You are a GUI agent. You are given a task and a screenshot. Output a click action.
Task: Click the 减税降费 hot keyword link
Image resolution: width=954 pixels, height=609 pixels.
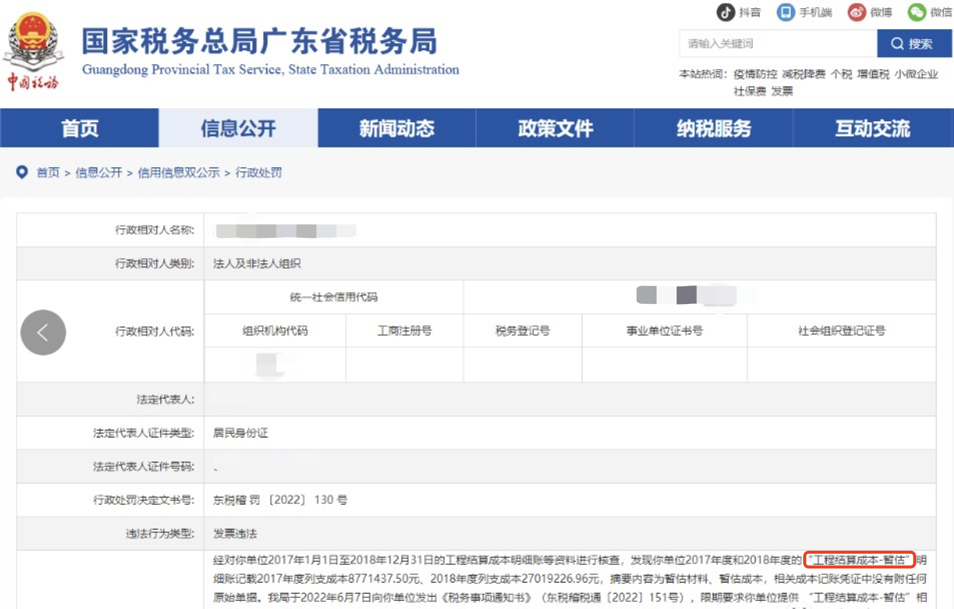click(x=804, y=75)
